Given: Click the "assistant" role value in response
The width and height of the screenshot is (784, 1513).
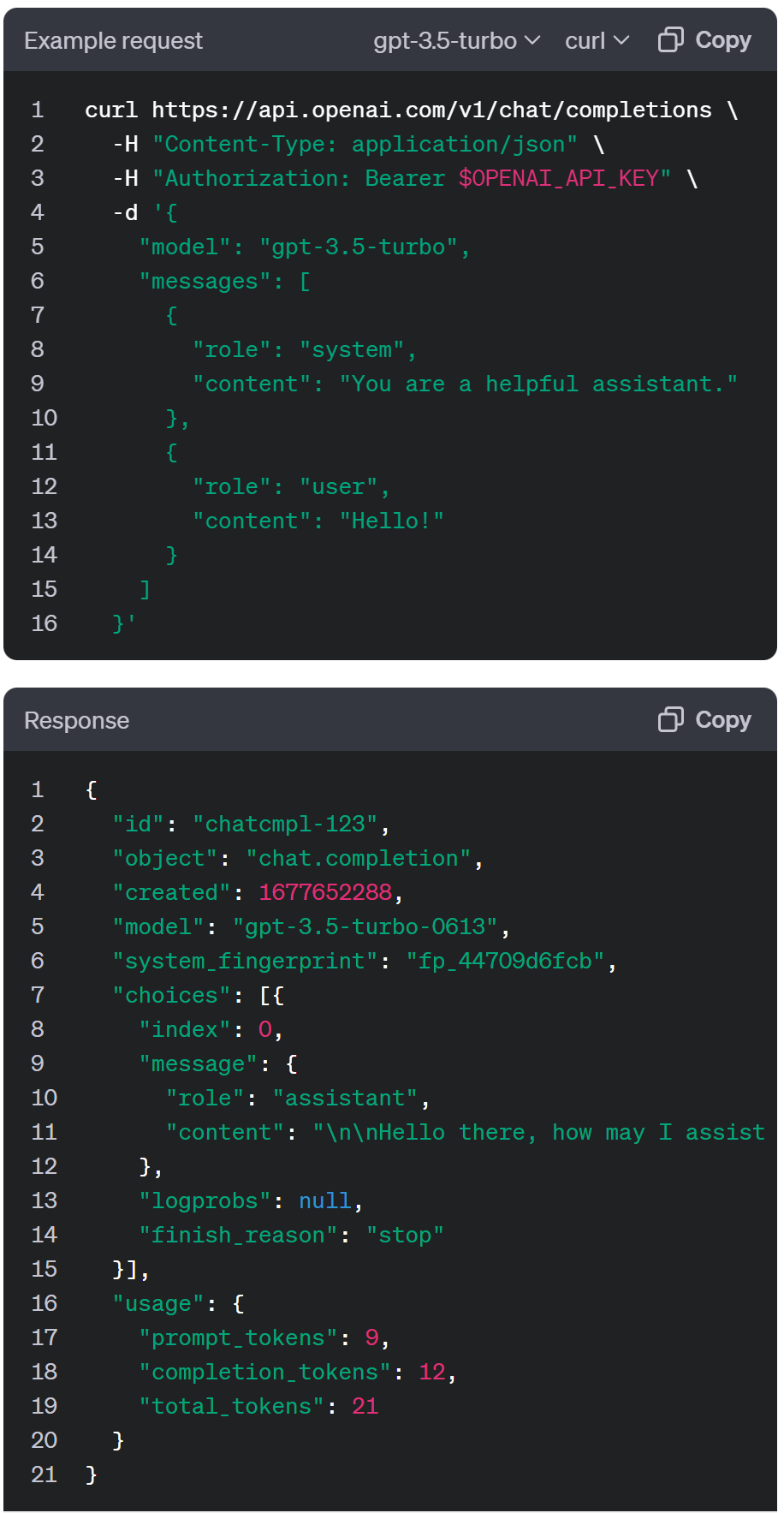Looking at the screenshot, I should point(345,1099).
